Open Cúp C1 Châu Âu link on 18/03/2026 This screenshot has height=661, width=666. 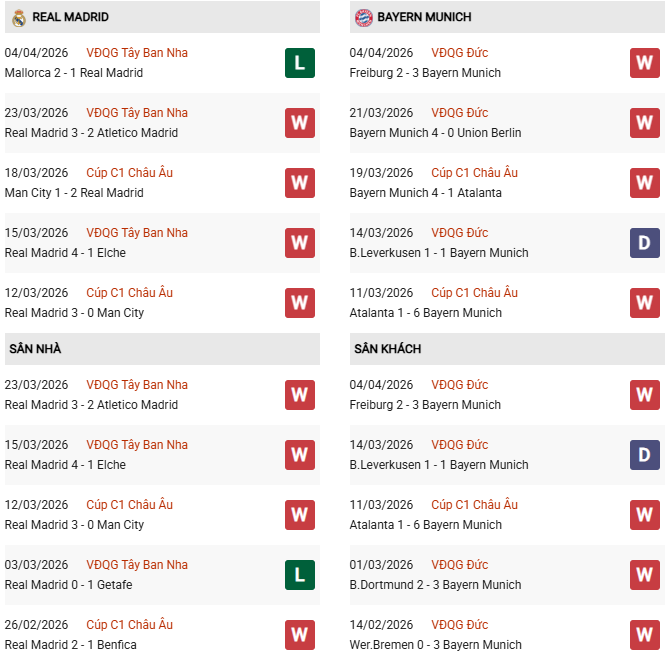click(x=129, y=173)
